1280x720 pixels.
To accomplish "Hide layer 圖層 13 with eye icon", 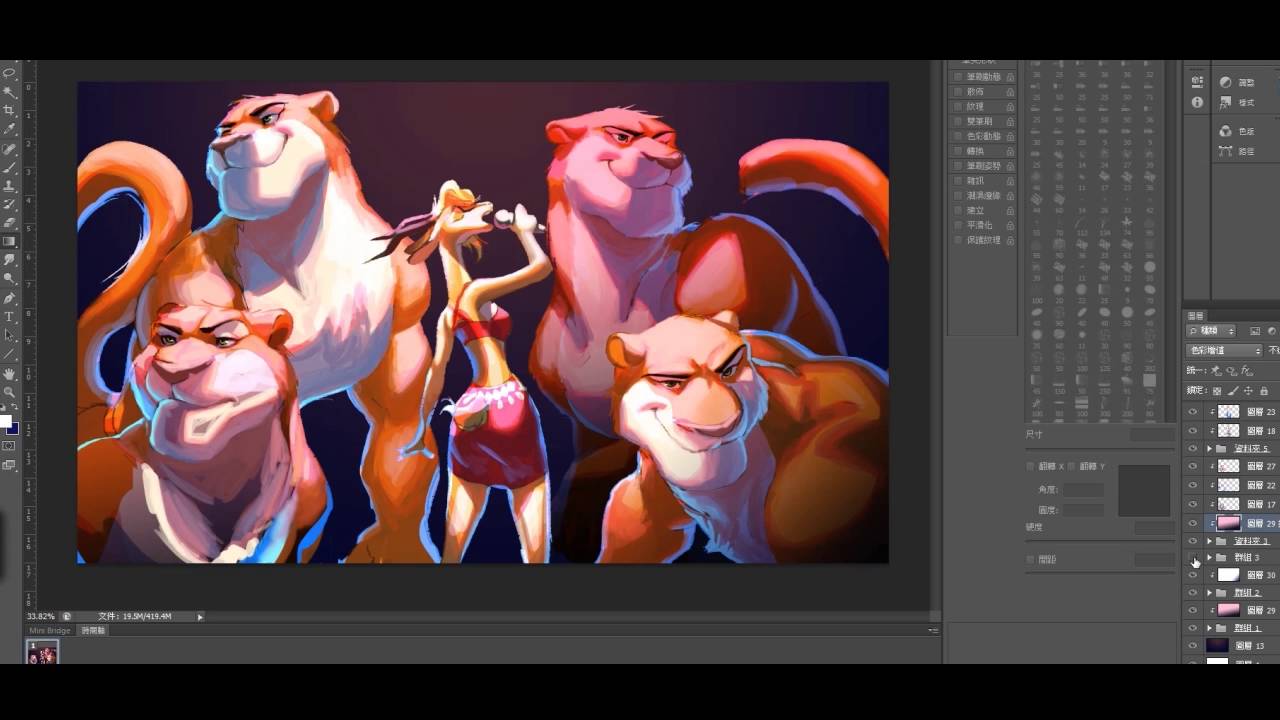I will click(1192, 646).
